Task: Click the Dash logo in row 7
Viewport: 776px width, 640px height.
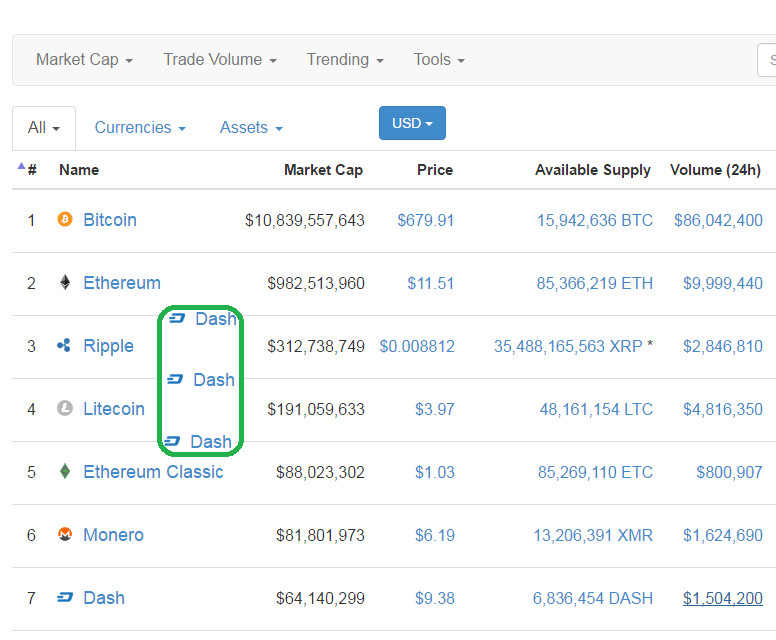Action: 65,597
